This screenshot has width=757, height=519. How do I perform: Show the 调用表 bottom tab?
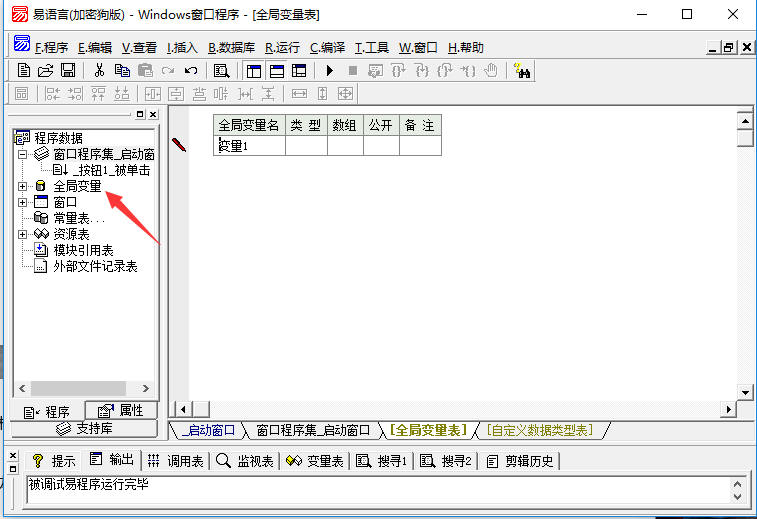click(x=175, y=461)
